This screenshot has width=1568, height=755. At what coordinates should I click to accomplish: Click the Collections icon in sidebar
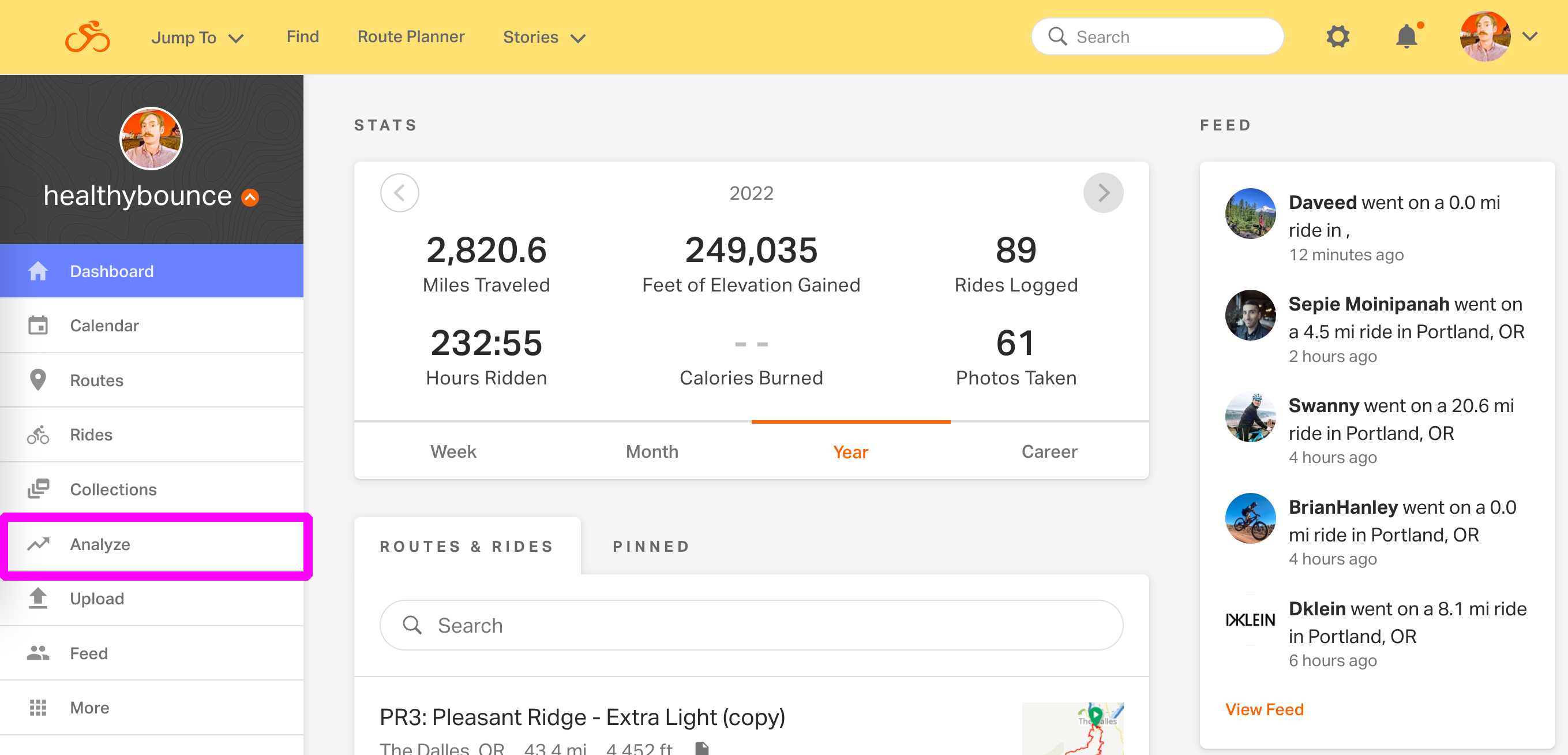click(x=37, y=489)
